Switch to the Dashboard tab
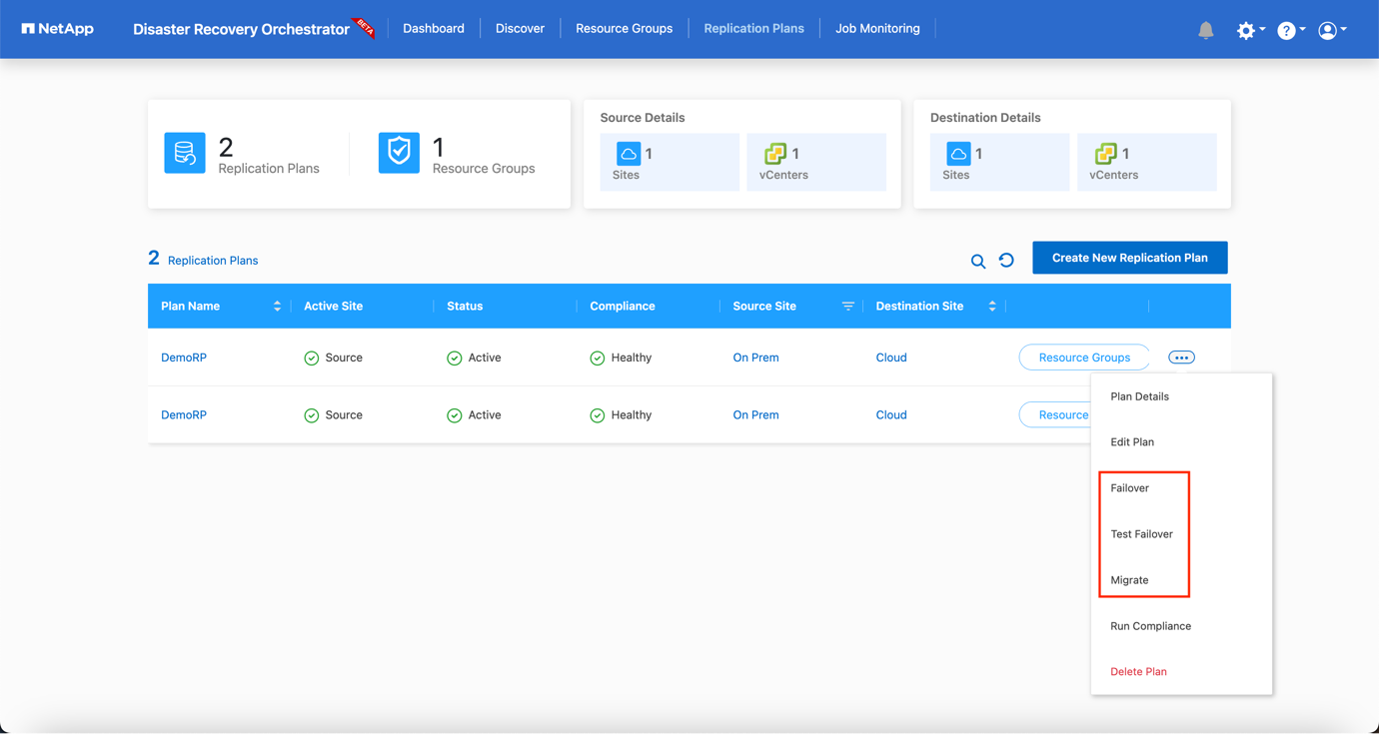 pos(433,28)
